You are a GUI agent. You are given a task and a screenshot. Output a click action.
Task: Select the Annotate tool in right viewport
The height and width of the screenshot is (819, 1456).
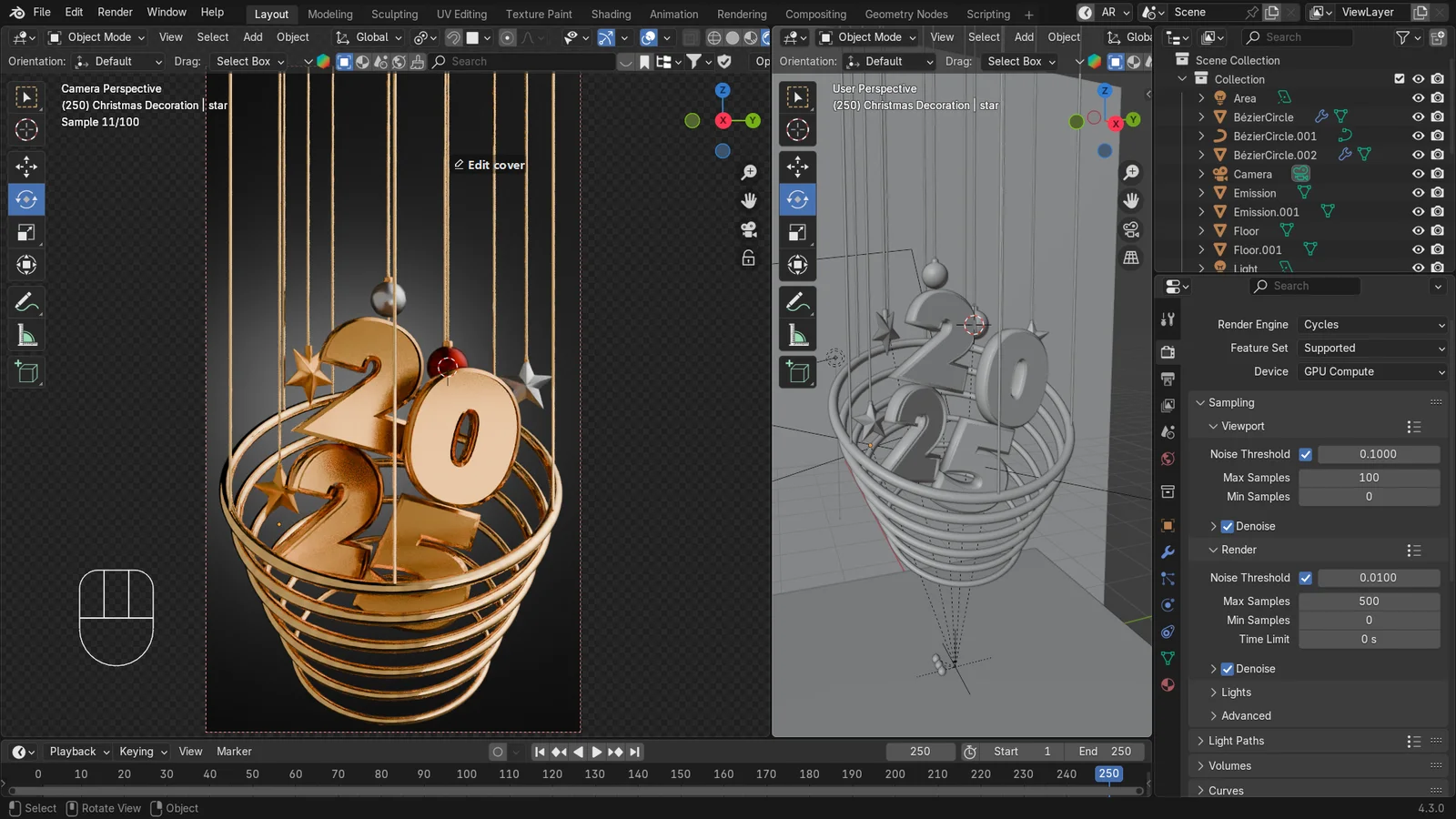pos(798,302)
